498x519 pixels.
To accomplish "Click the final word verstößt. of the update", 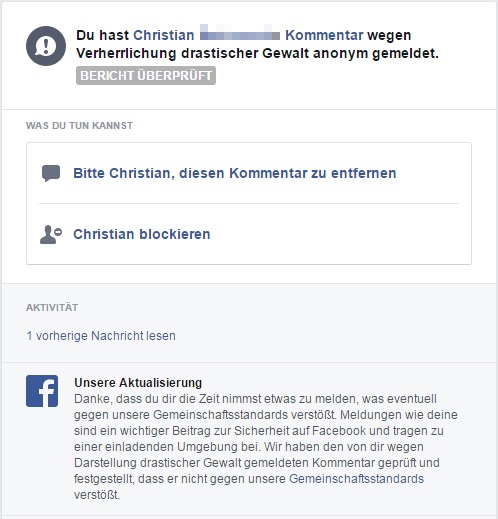I will [x=97, y=495].
